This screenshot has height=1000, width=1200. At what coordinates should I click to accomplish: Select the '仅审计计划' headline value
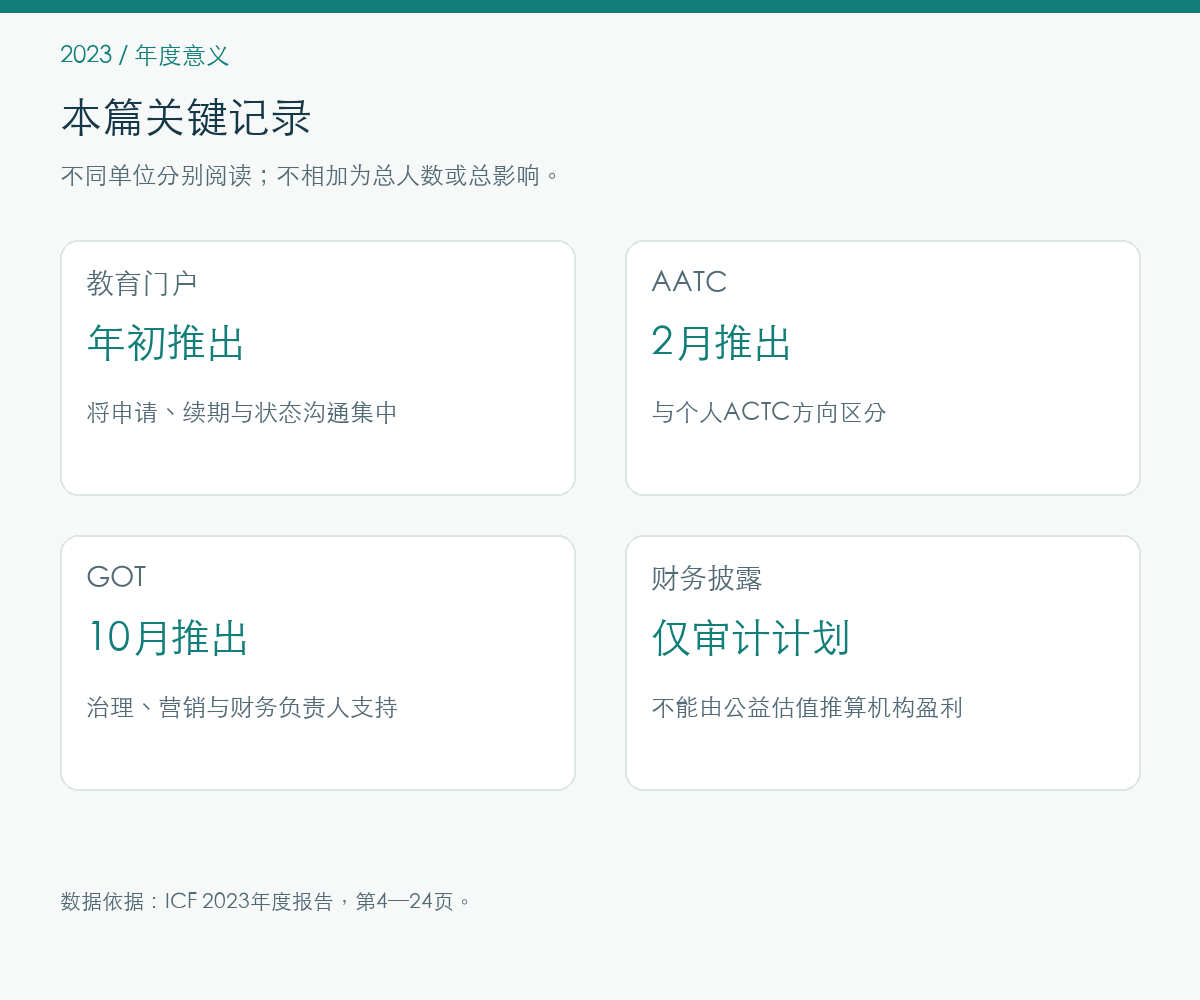(x=751, y=638)
